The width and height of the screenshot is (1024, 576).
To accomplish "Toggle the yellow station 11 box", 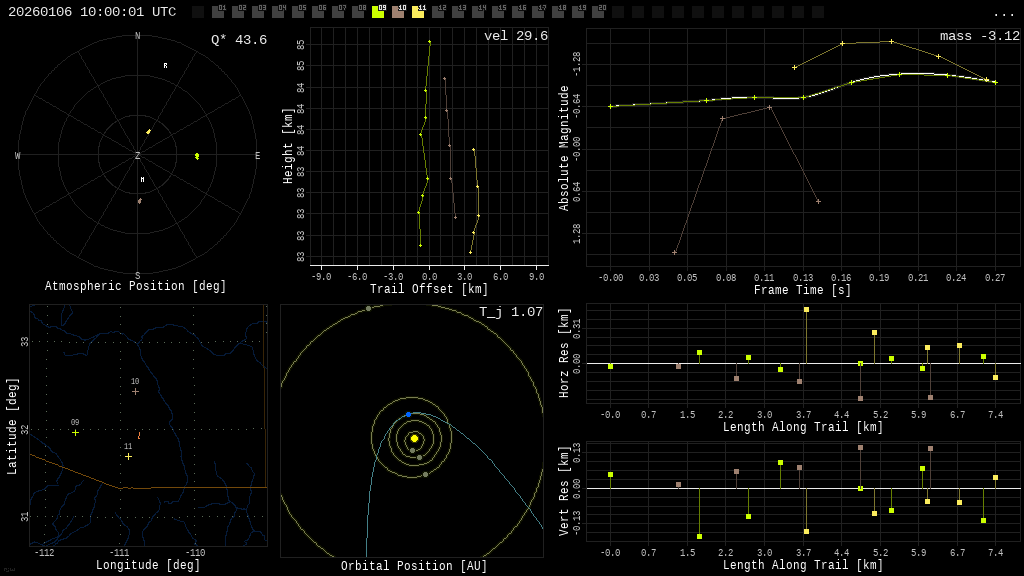I will (x=418, y=12).
